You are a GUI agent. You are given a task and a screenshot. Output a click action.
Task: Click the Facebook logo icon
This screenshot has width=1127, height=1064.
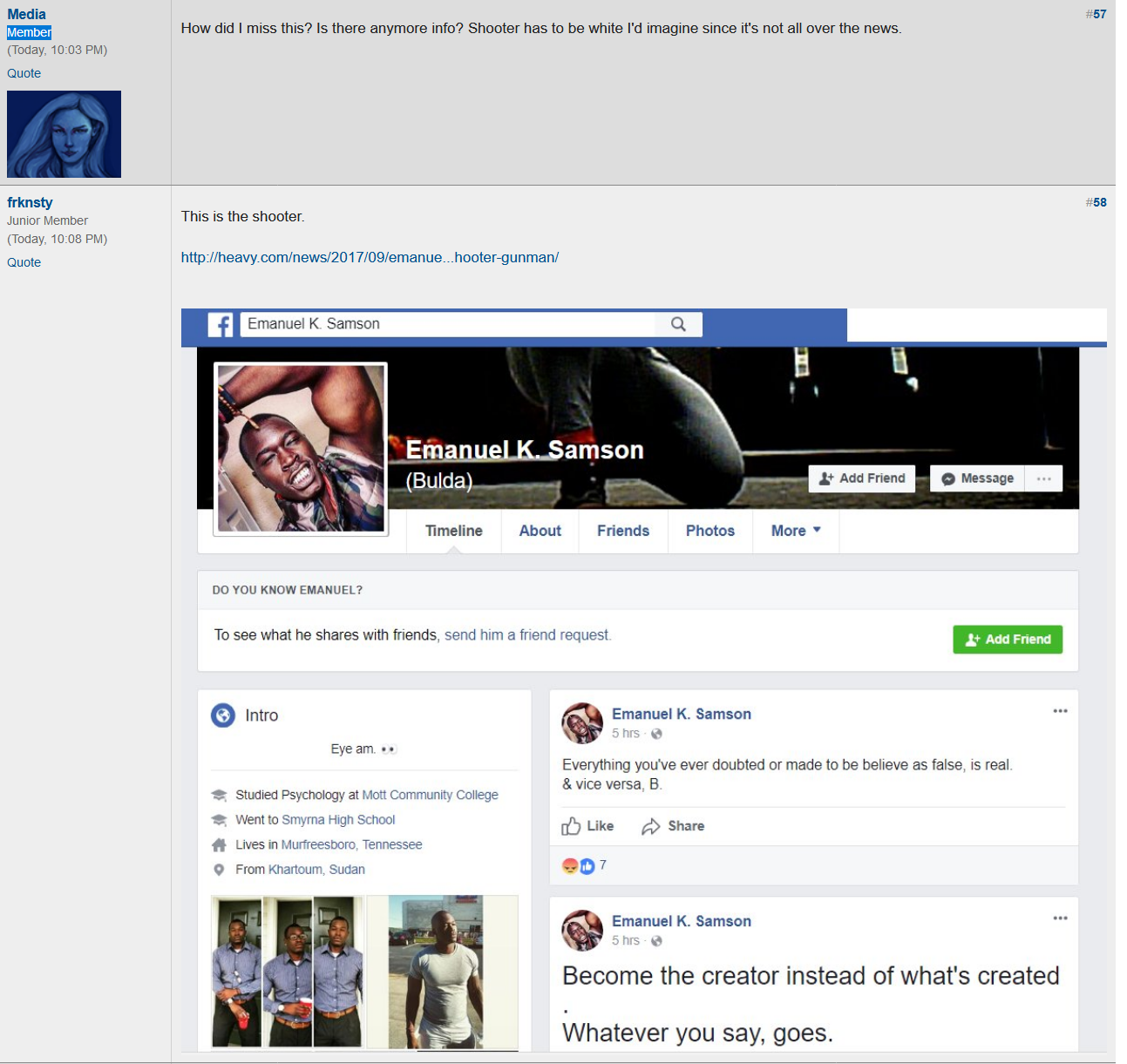[221, 325]
